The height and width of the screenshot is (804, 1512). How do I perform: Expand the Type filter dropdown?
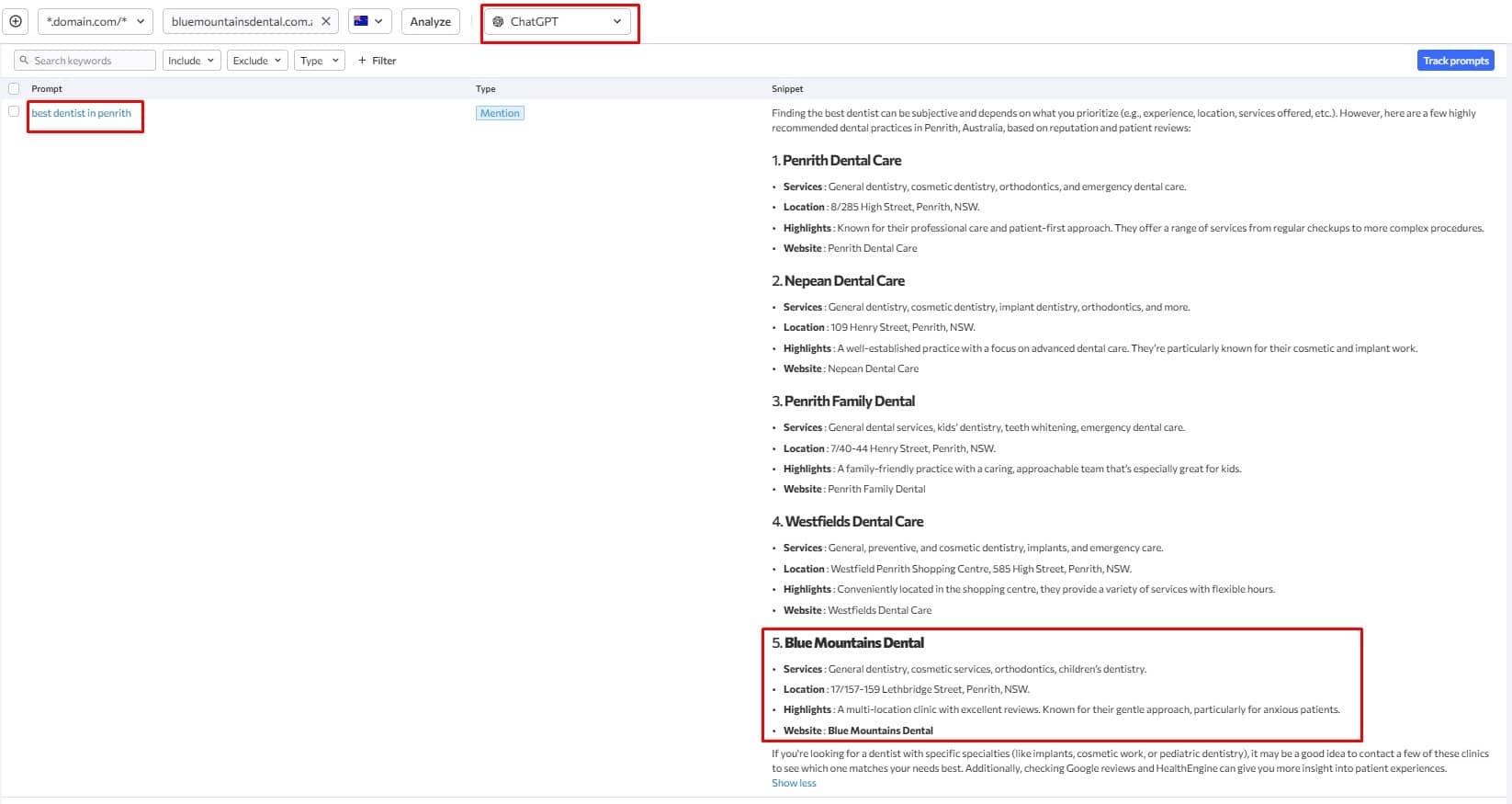pyautogui.click(x=320, y=61)
